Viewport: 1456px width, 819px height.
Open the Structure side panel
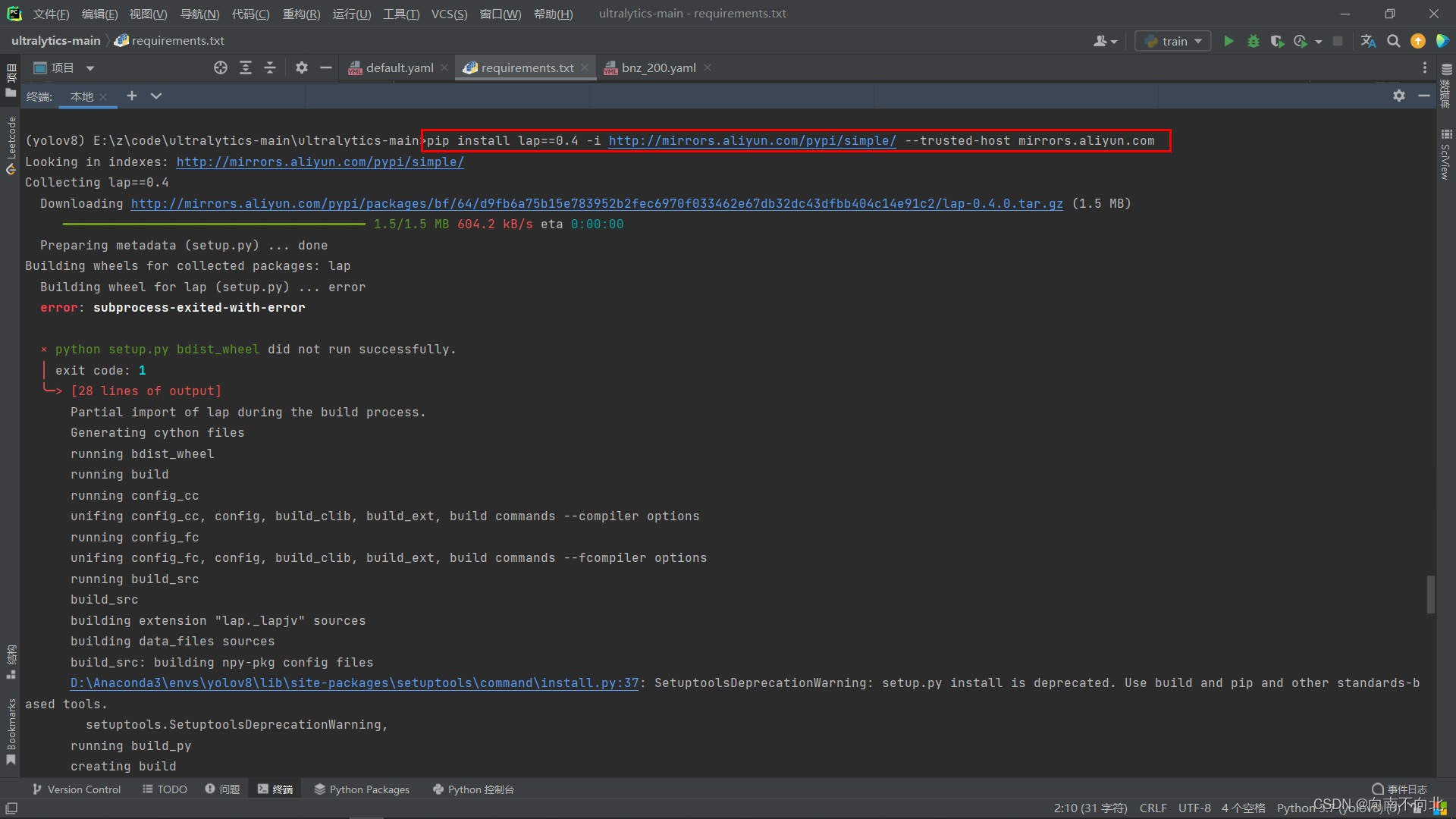click(x=11, y=661)
